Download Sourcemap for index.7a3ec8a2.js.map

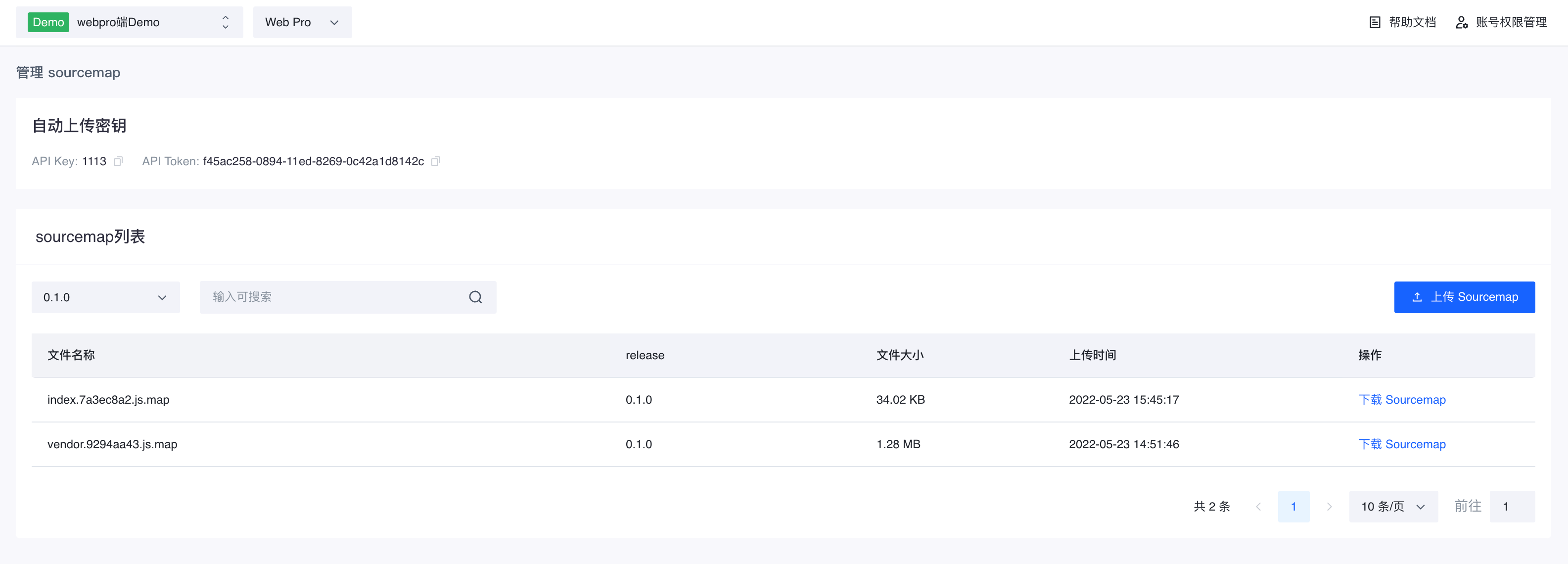[1402, 400]
